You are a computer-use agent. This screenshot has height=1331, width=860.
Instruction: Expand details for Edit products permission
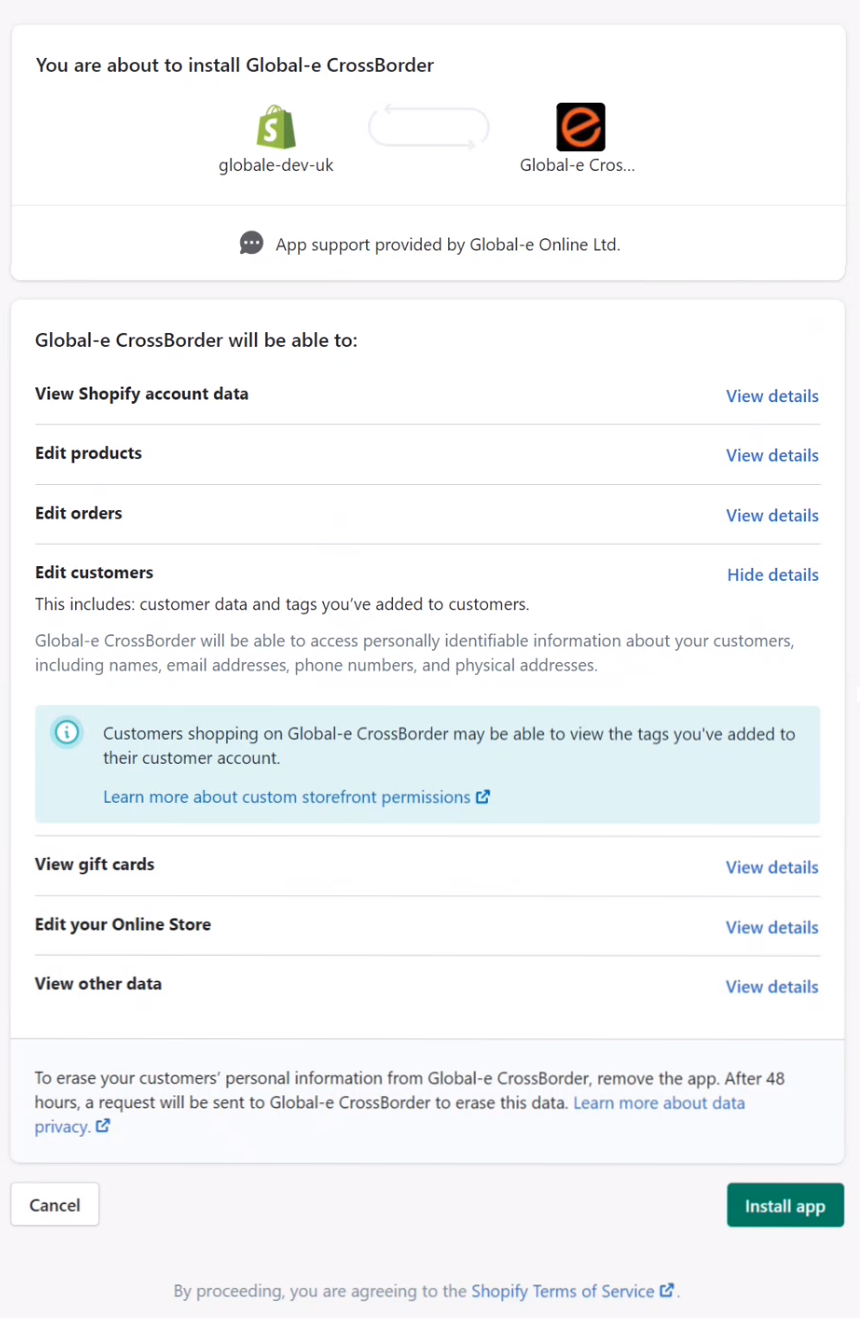click(772, 455)
